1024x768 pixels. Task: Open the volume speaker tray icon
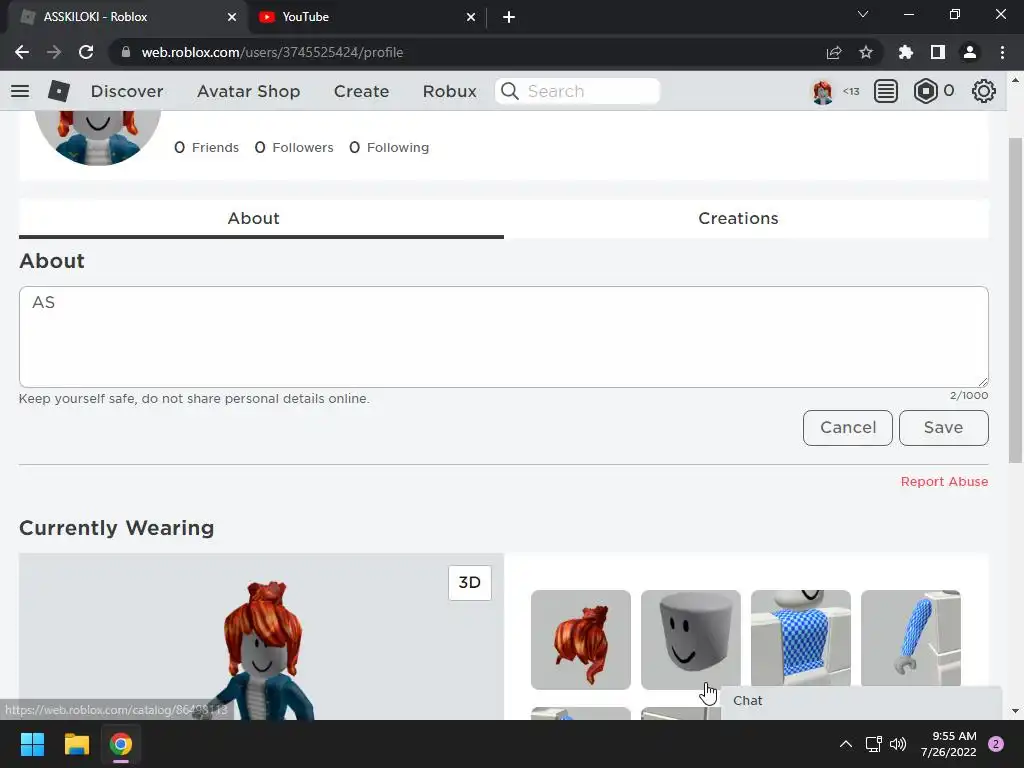click(898, 744)
